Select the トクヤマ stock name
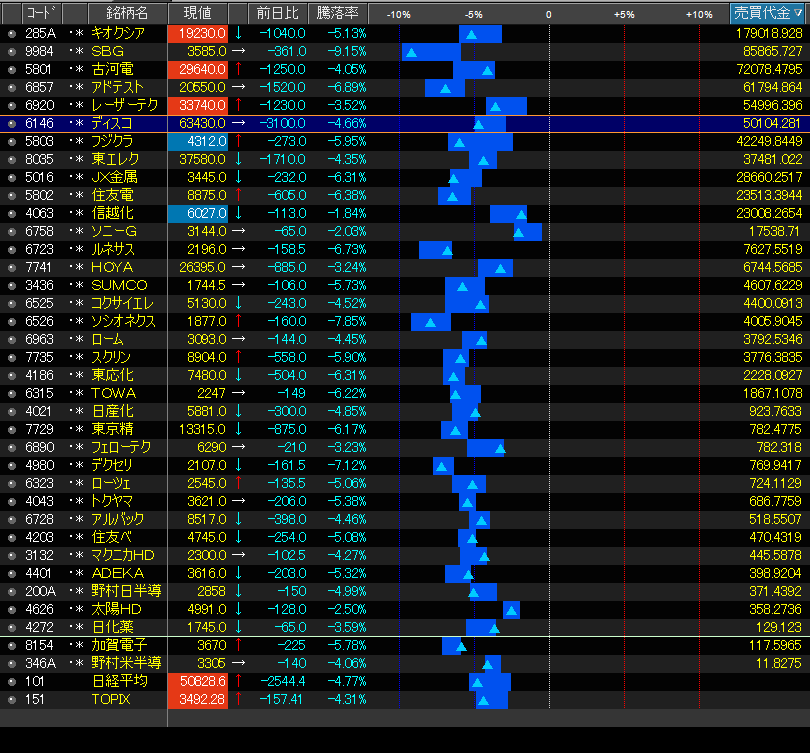 (x=112, y=501)
